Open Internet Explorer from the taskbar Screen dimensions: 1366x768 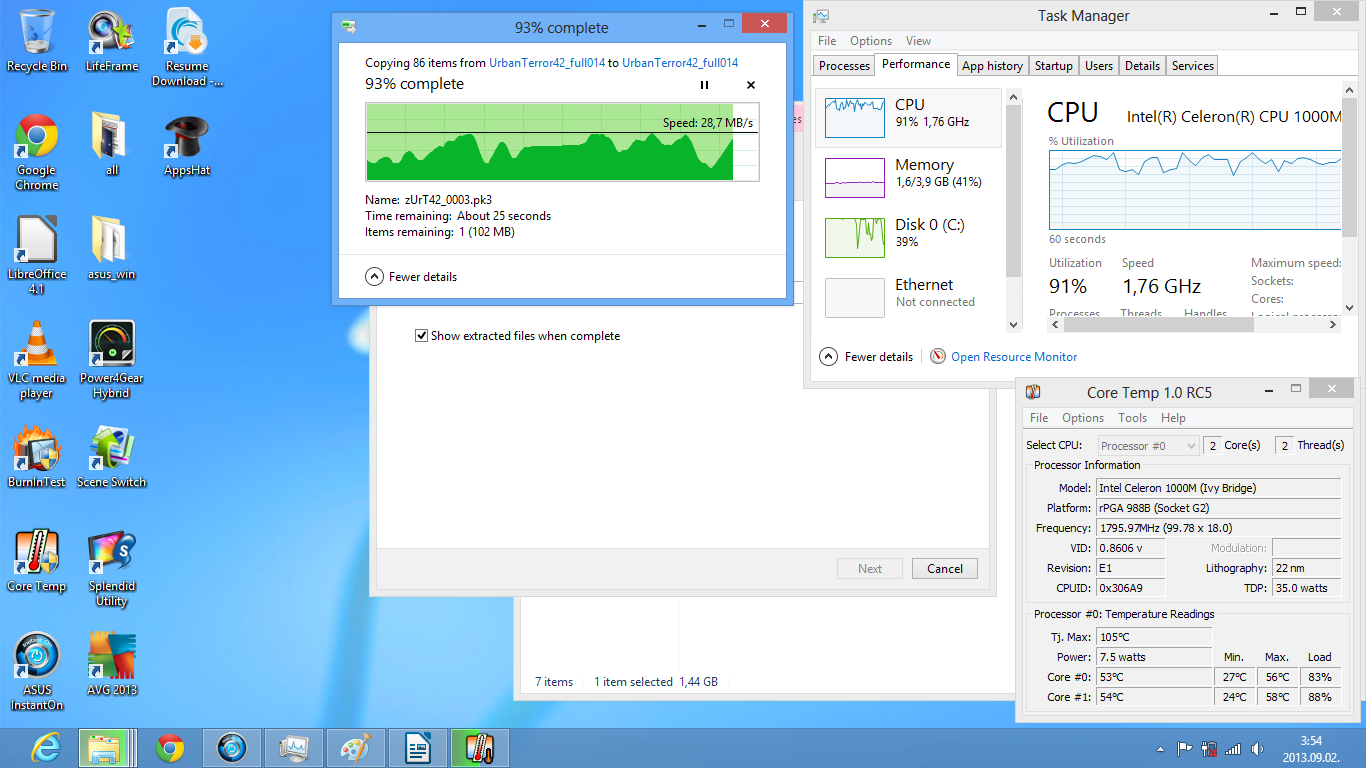tap(46, 748)
